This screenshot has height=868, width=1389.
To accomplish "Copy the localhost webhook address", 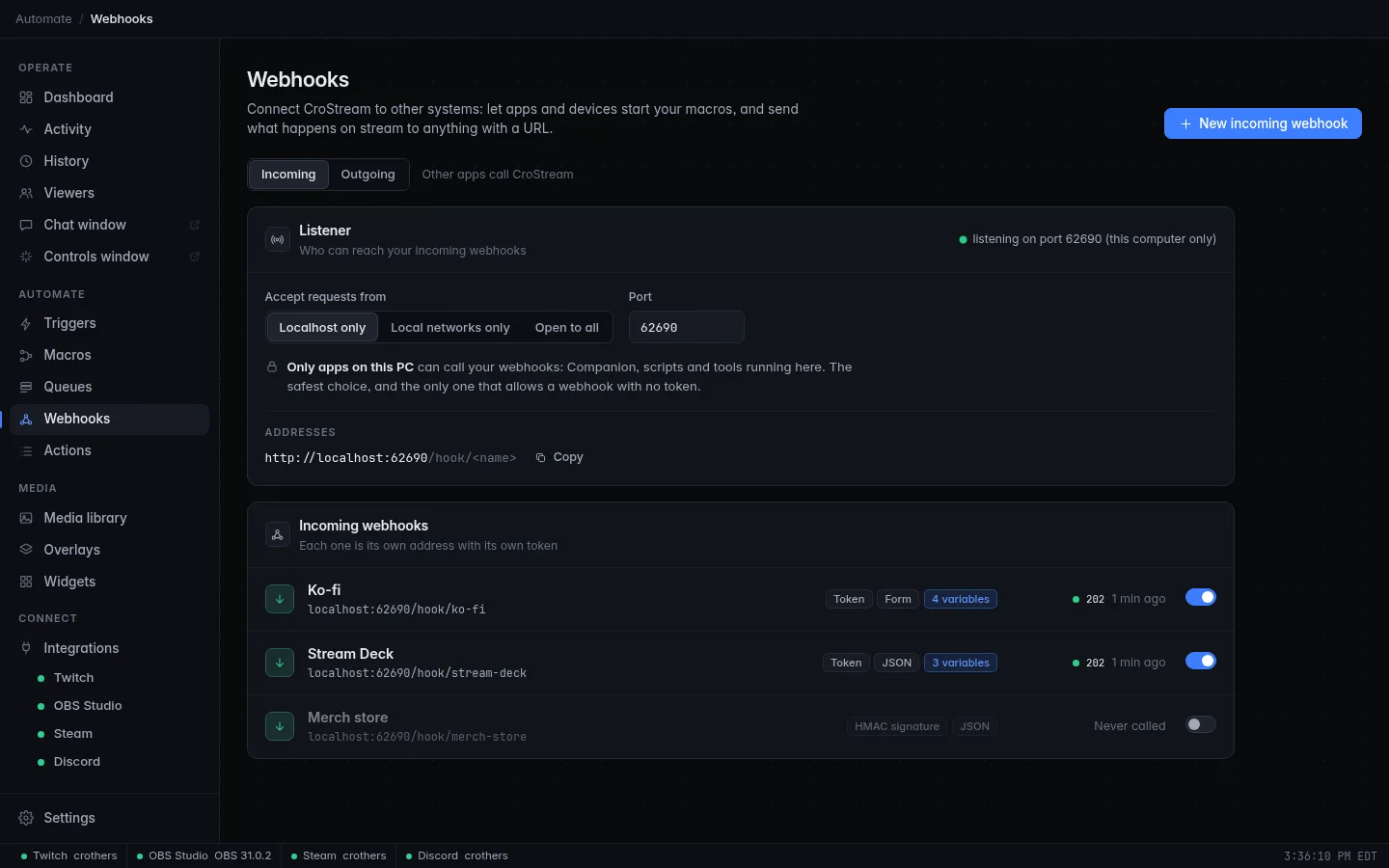I will [559, 457].
